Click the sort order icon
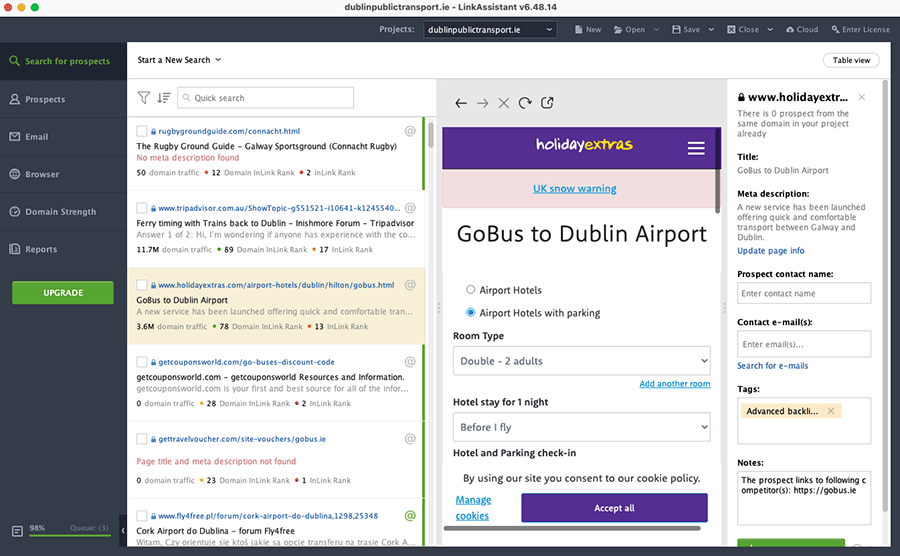Image resolution: width=900 pixels, height=556 pixels. [x=164, y=98]
